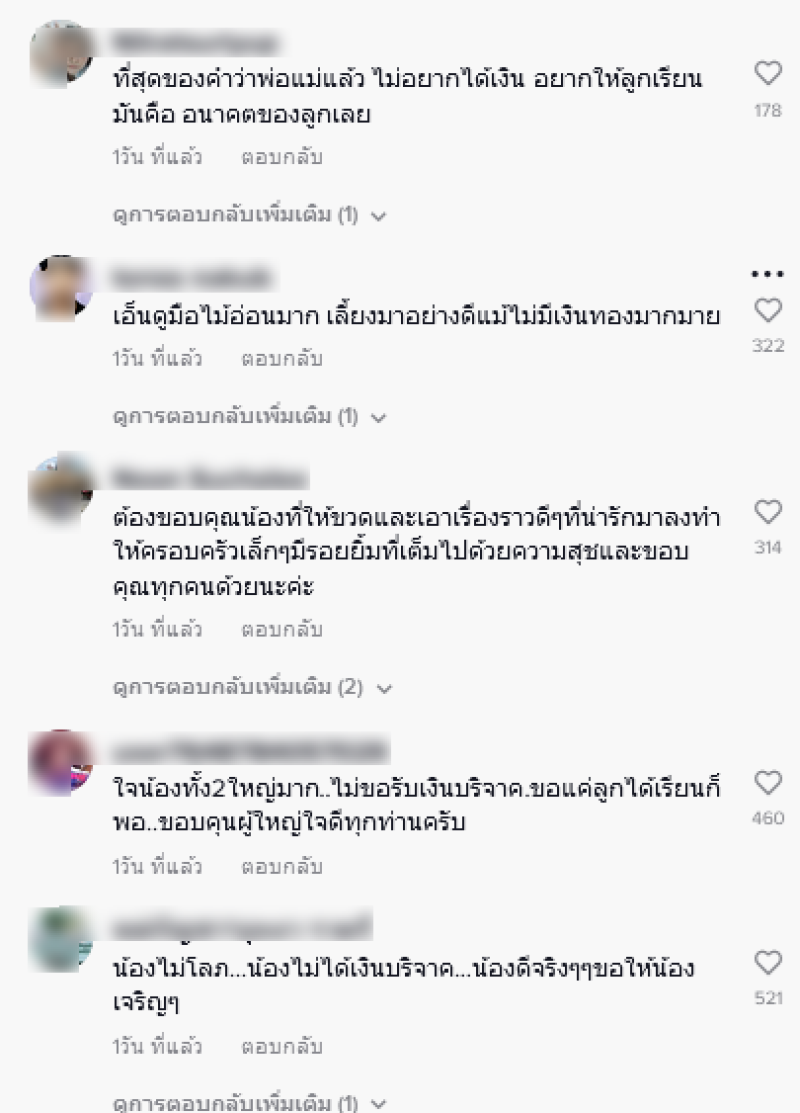The image size is (800, 1113).
Task: Expand replies under the 322-likes comment
Action: [x=249, y=416]
